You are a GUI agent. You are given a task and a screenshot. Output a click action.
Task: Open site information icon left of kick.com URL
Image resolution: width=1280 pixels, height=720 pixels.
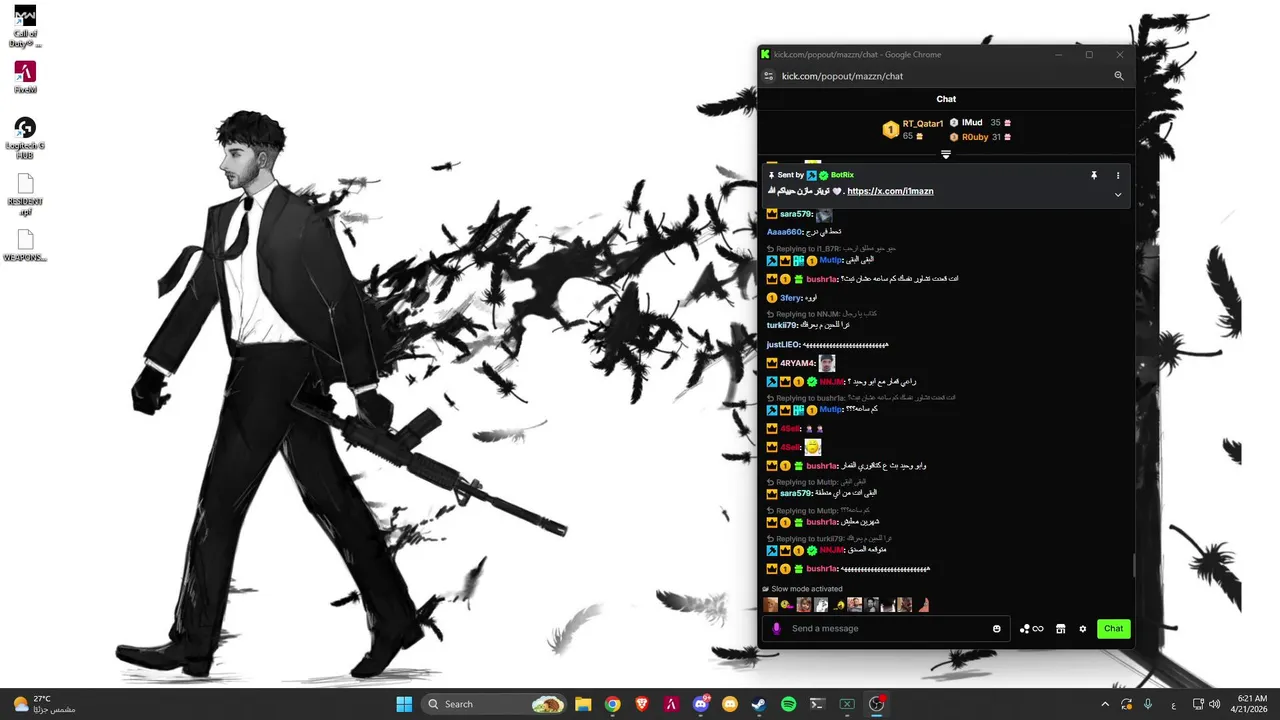(768, 76)
